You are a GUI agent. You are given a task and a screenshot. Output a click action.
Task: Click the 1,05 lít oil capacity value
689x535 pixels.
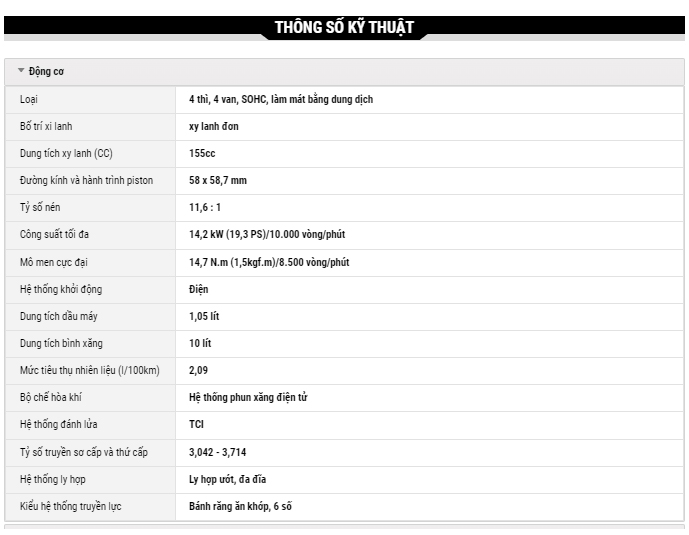click(204, 316)
